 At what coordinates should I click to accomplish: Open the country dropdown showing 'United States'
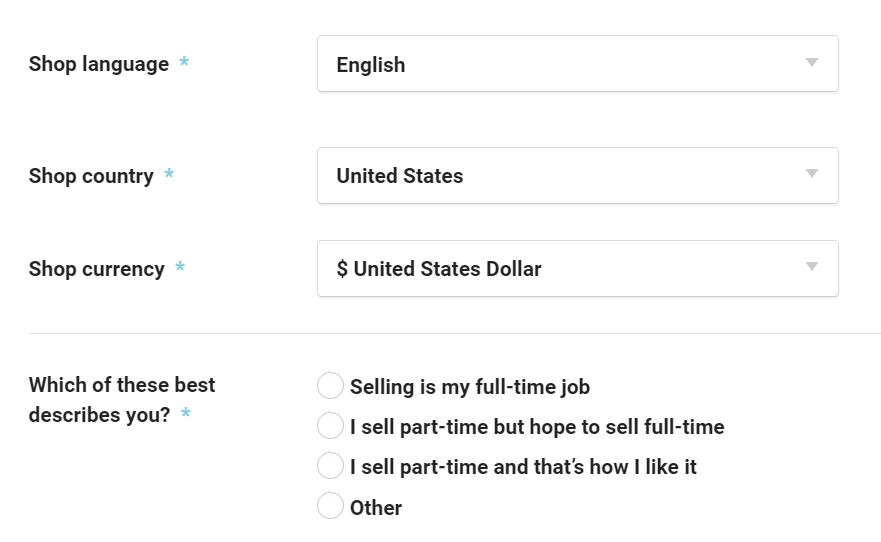560,176
